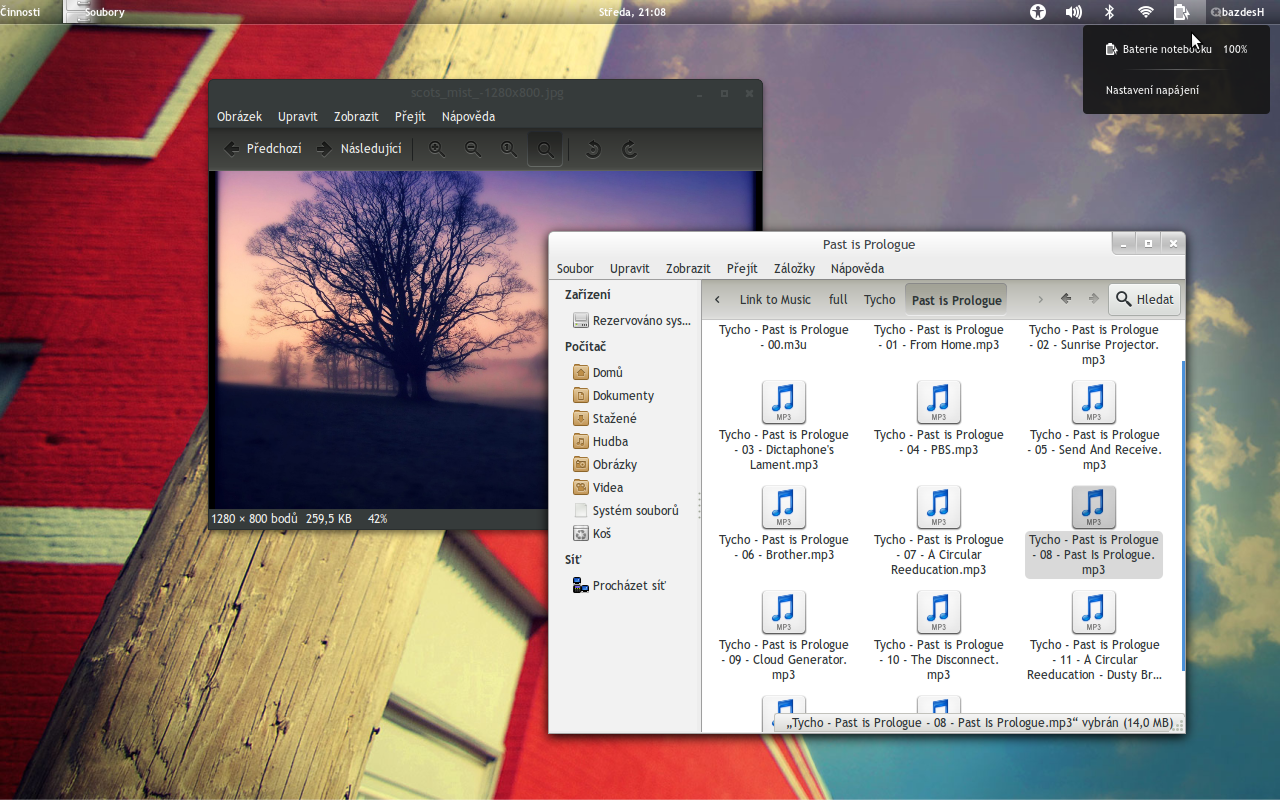Open Obrázek menu in image viewer
1280x800 pixels.
pos(239,116)
